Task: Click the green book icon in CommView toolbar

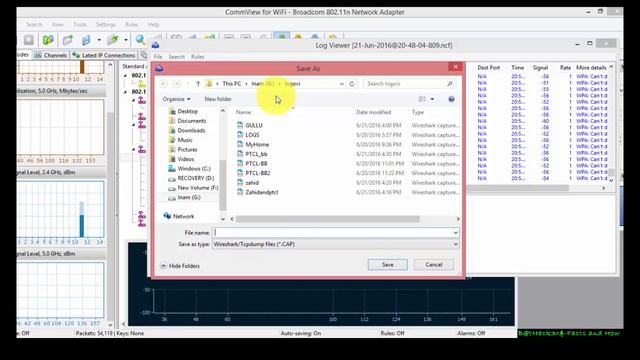Action: click(x=48, y=40)
